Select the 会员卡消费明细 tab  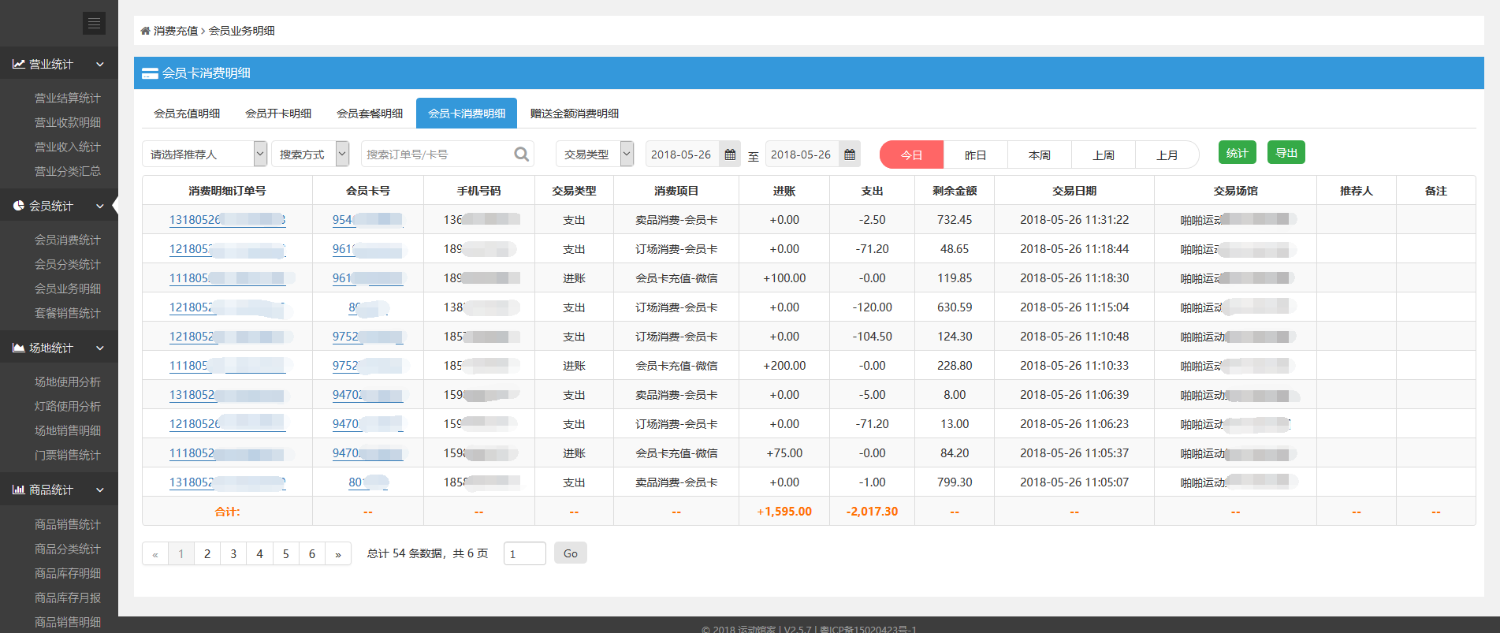pos(466,113)
